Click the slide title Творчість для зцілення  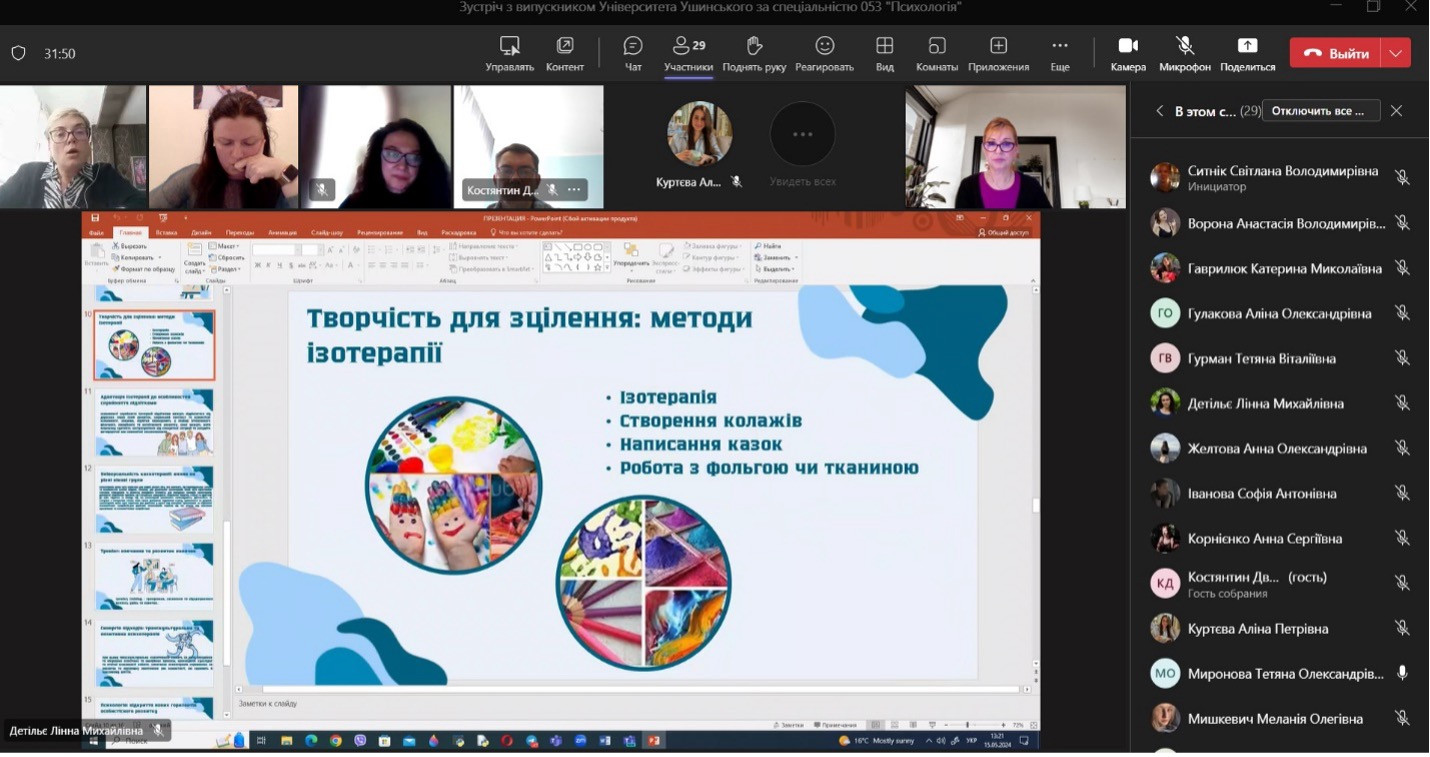click(529, 334)
